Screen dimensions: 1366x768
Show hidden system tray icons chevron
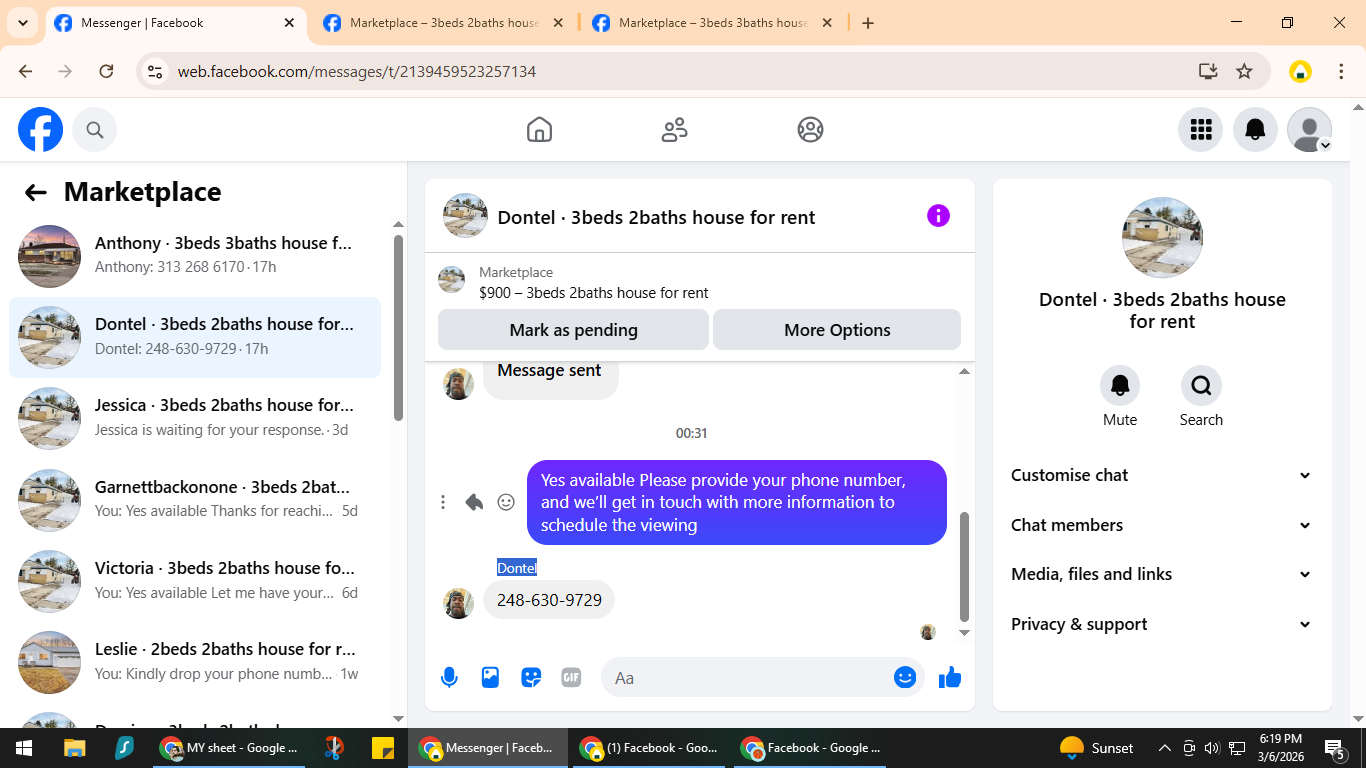tap(1164, 748)
